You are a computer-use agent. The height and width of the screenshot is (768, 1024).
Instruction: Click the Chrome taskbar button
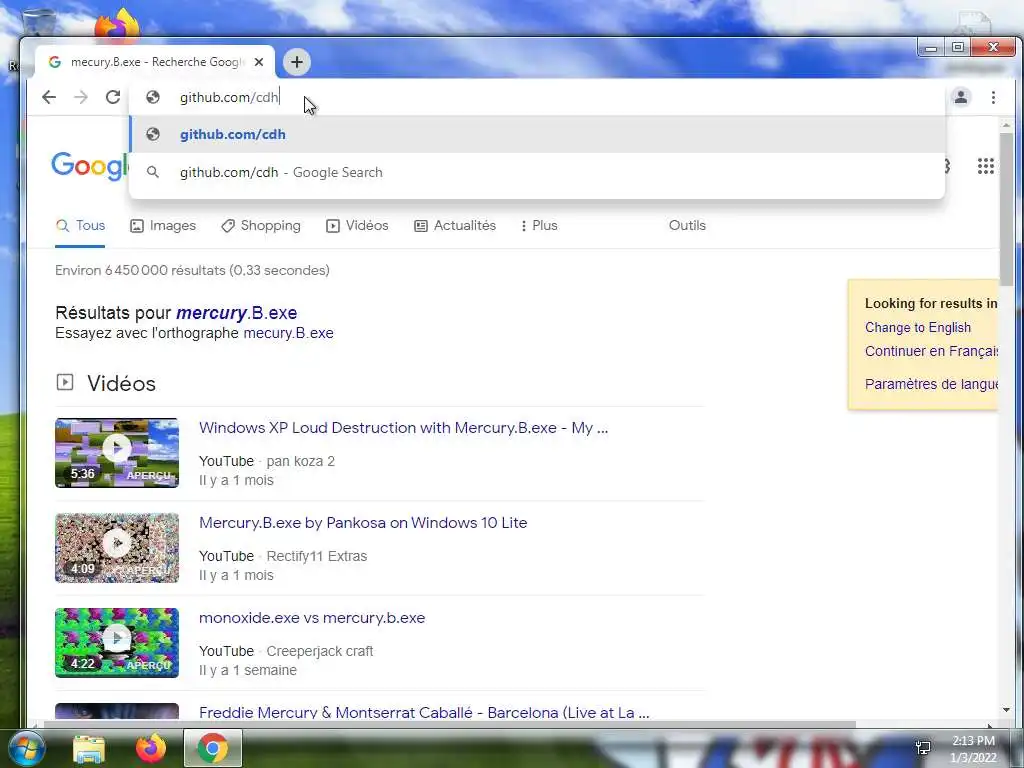coord(213,748)
